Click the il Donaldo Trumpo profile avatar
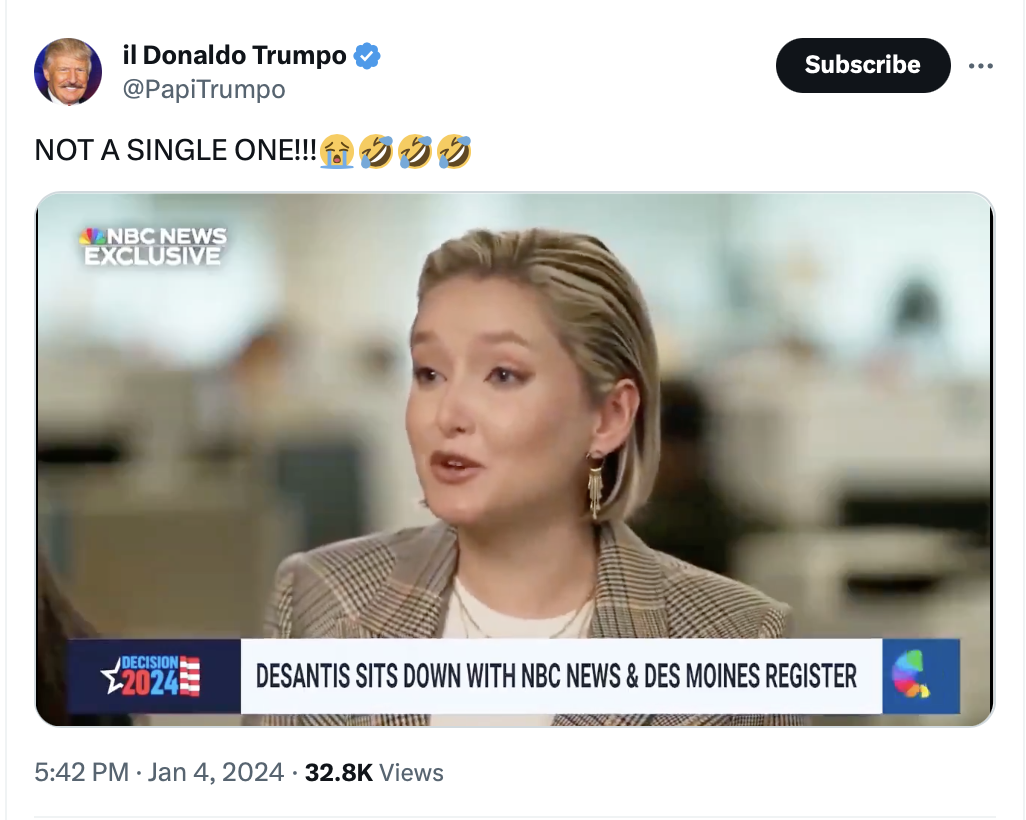The height and width of the screenshot is (820, 1026). (68, 71)
